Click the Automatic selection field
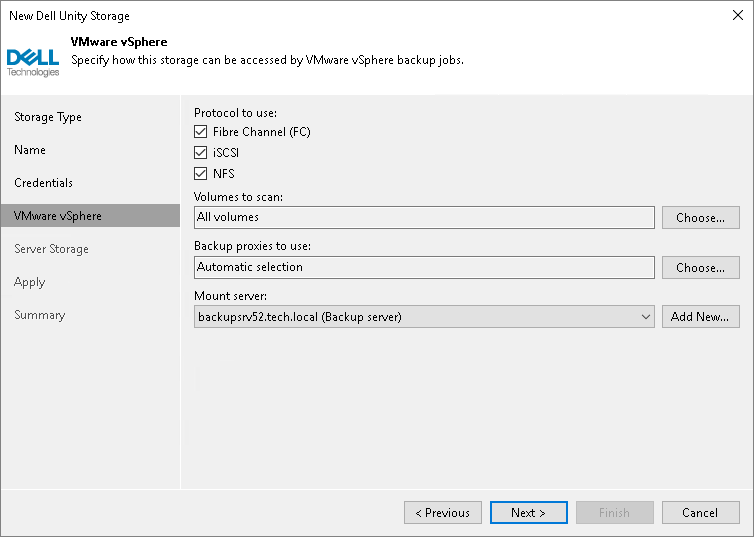The height and width of the screenshot is (537, 754). 424,267
